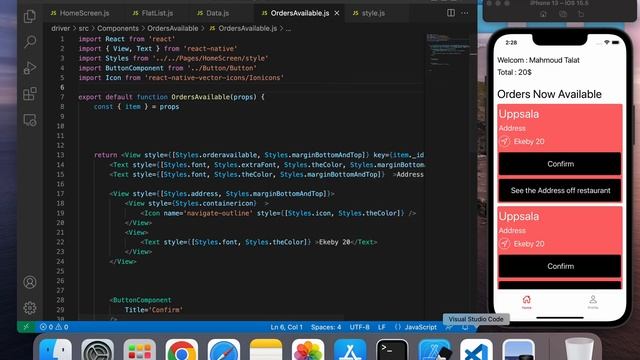Click 'Welcom : Mahmoud Talat' text in app

point(538,60)
